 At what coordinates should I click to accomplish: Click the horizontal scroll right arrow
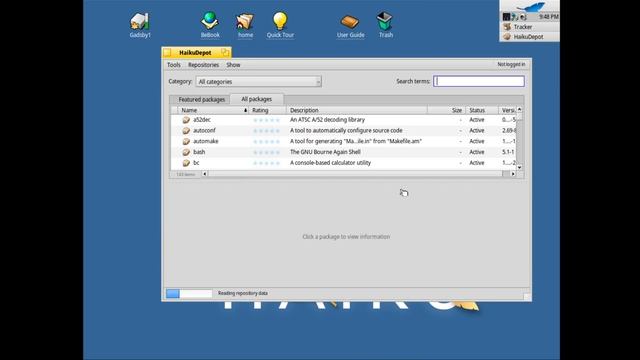(513, 174)
